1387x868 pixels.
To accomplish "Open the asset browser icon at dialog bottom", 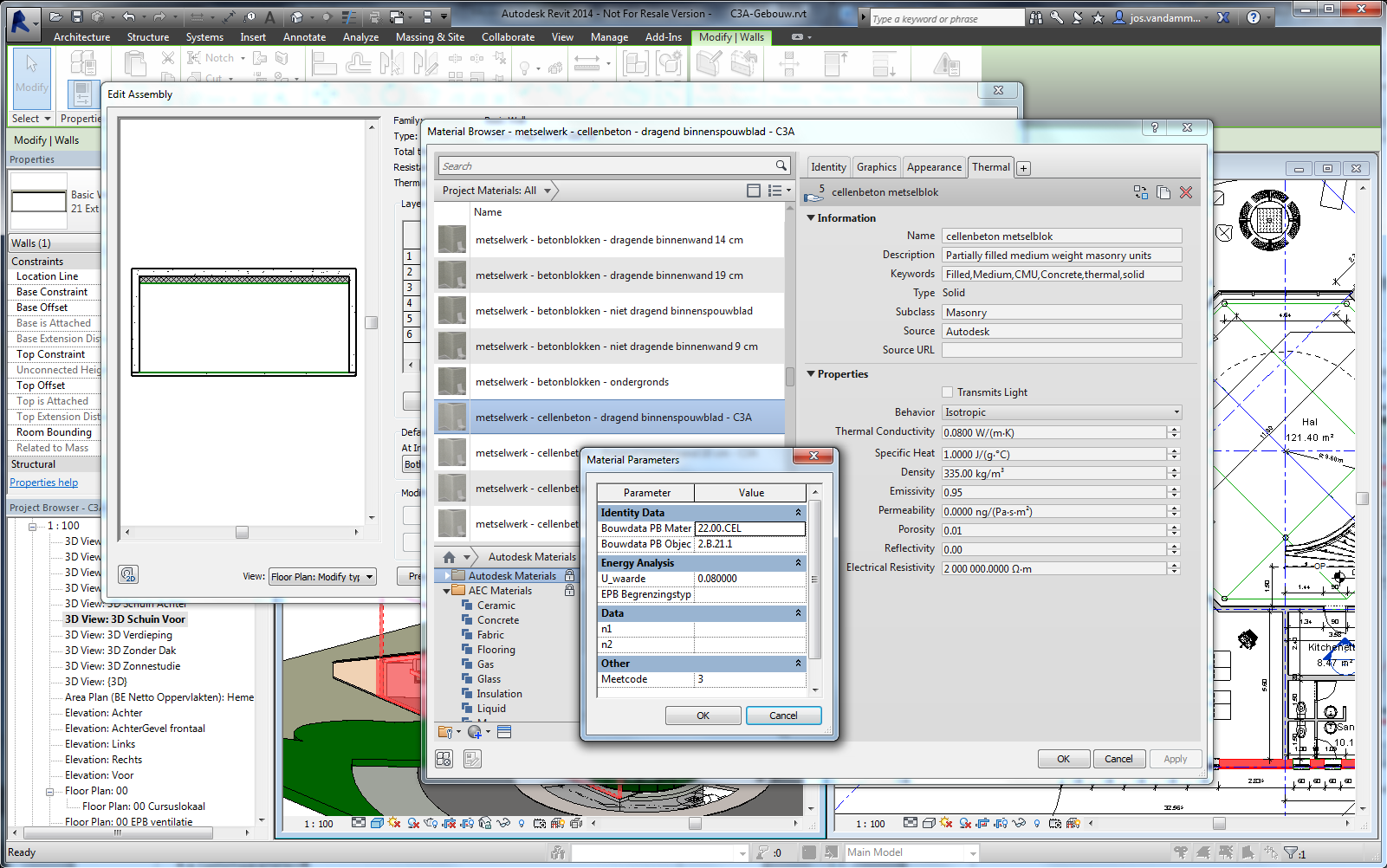I will point(444,759).
